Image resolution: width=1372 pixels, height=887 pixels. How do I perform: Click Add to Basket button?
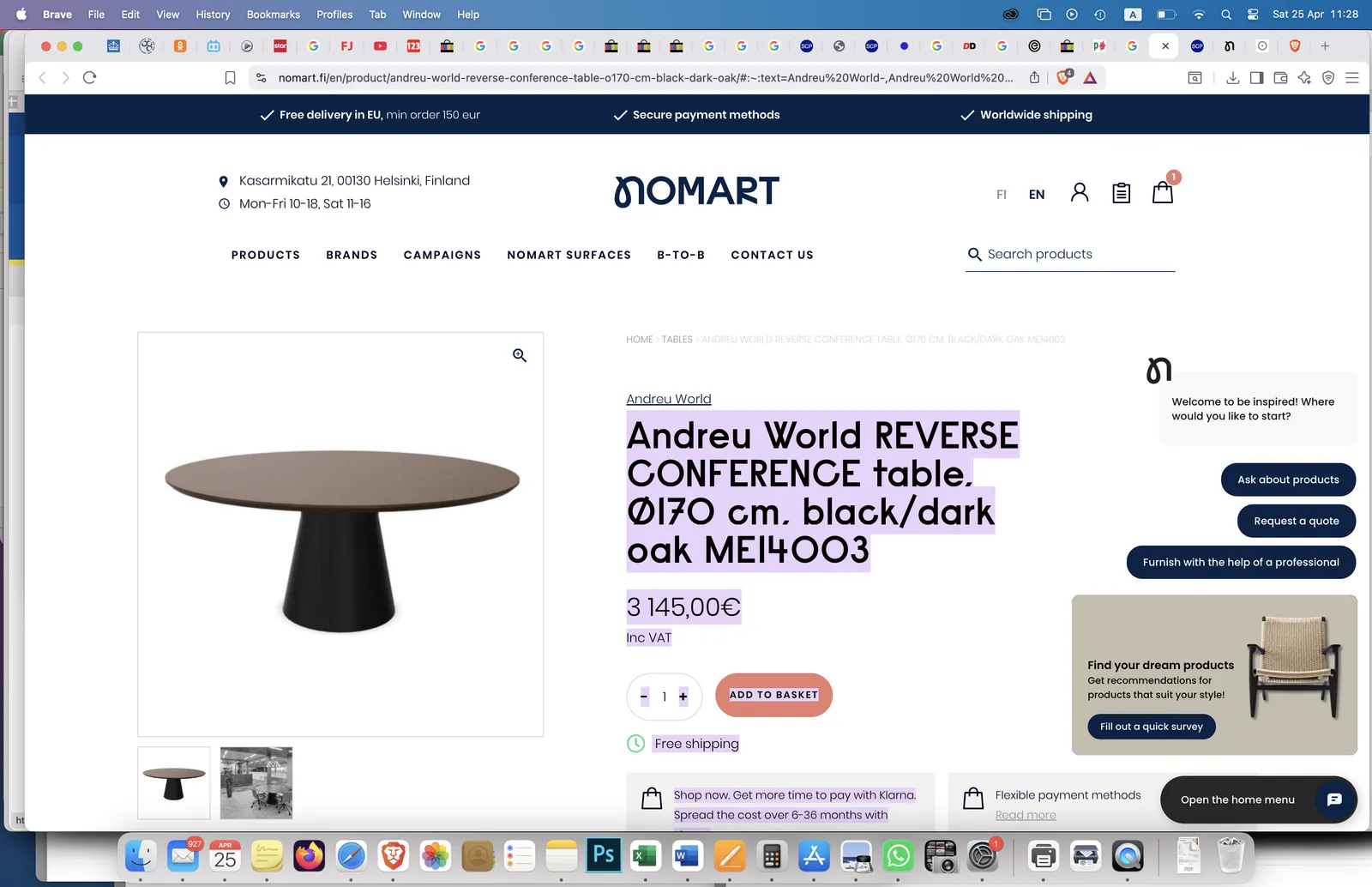coord(773,695)
